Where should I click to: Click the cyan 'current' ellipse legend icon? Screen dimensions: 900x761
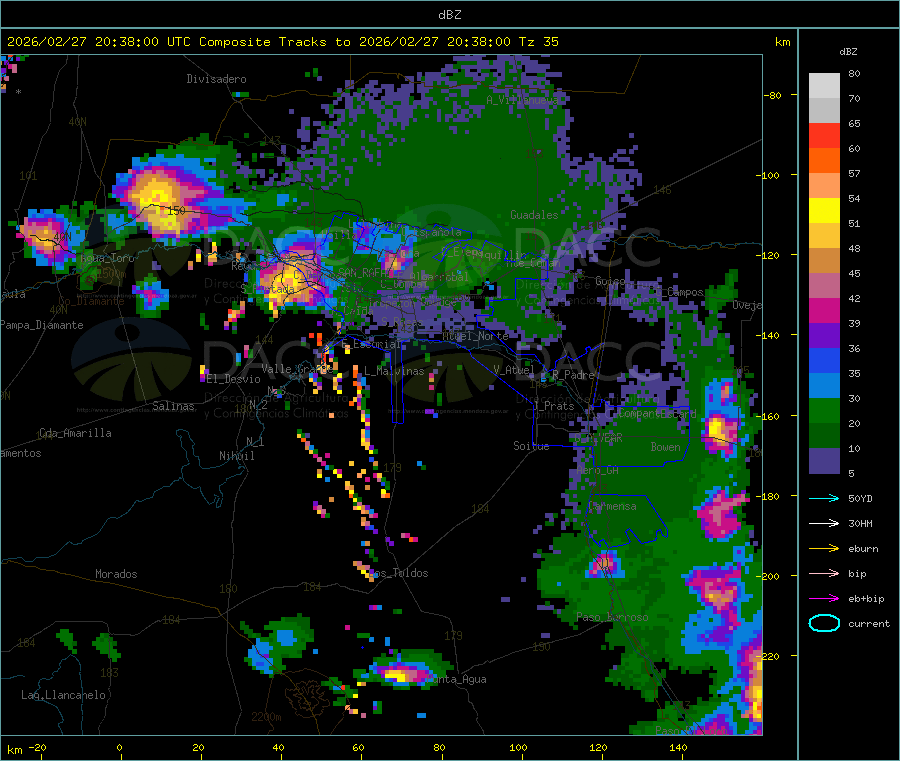click(x=824, y=623)
